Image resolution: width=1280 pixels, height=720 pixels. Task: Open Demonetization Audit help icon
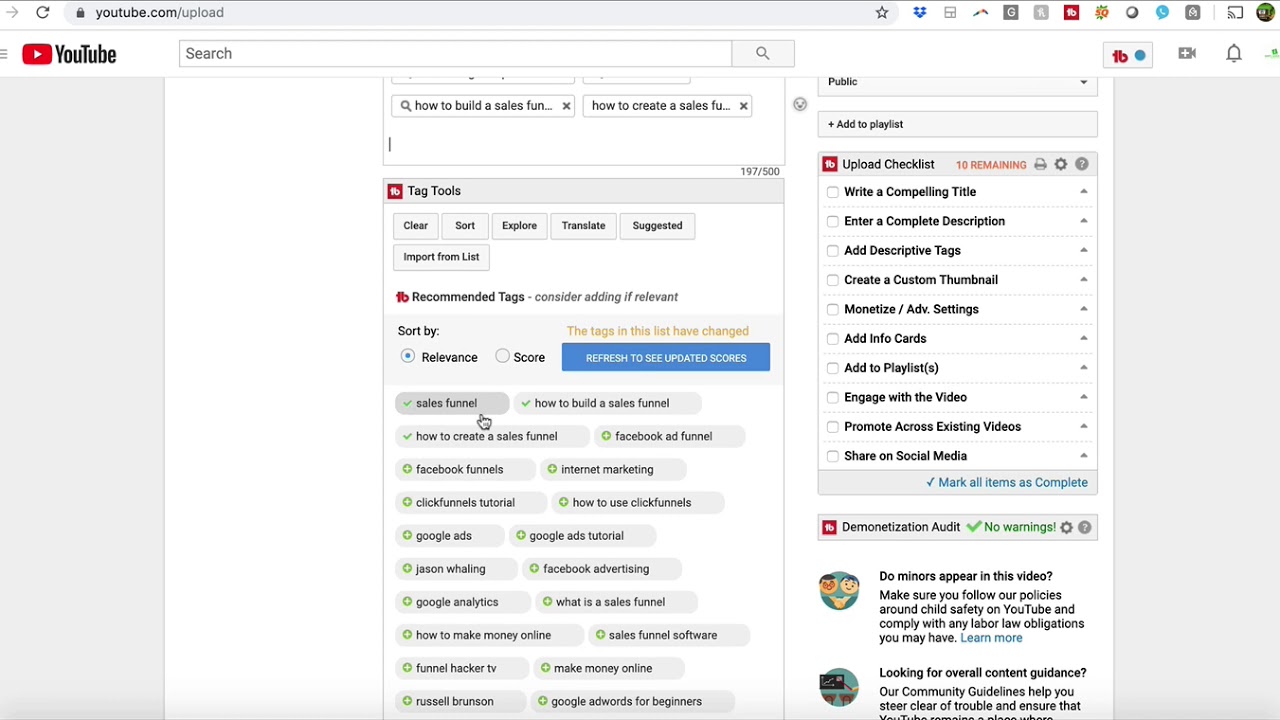point(1084,528)
